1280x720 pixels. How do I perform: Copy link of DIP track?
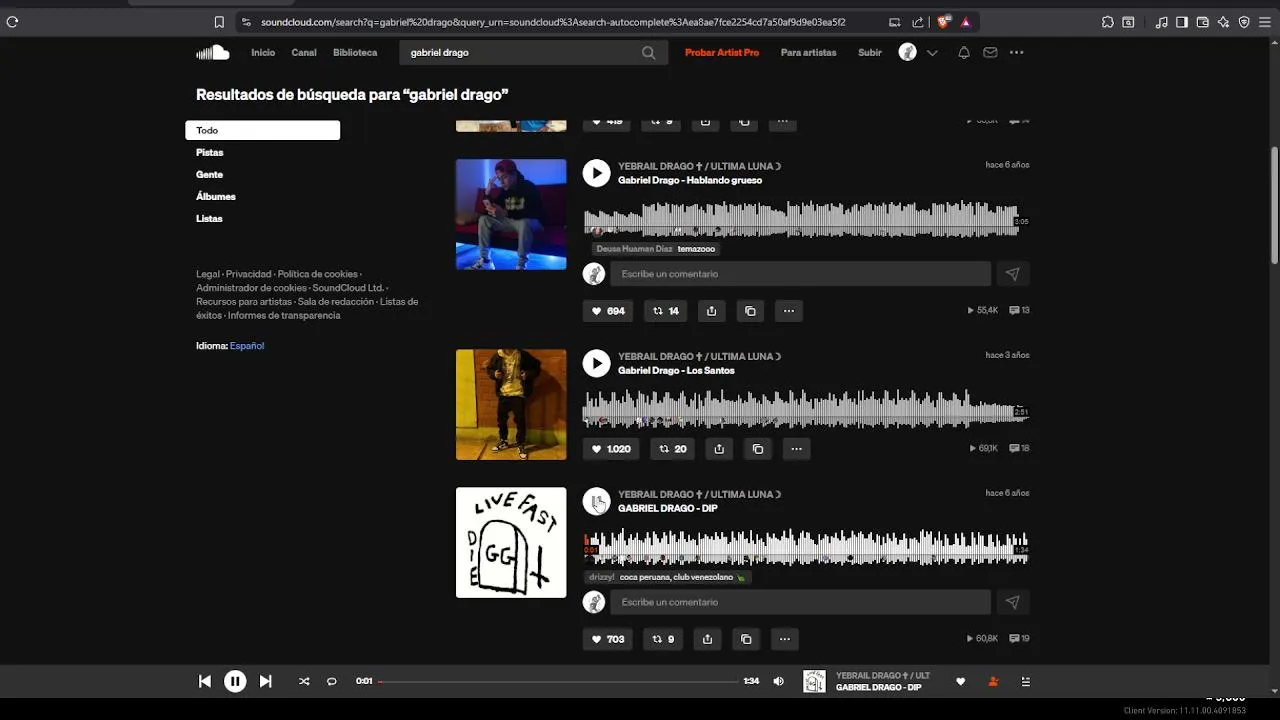pos(746,639)
